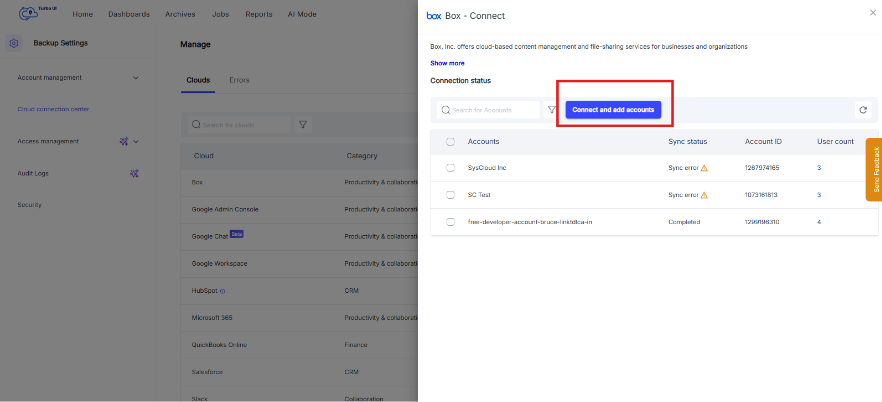Viewport: 882px width, 402px height.
Task: Check the SC Test account checkbox
Action: pos(450,195)
